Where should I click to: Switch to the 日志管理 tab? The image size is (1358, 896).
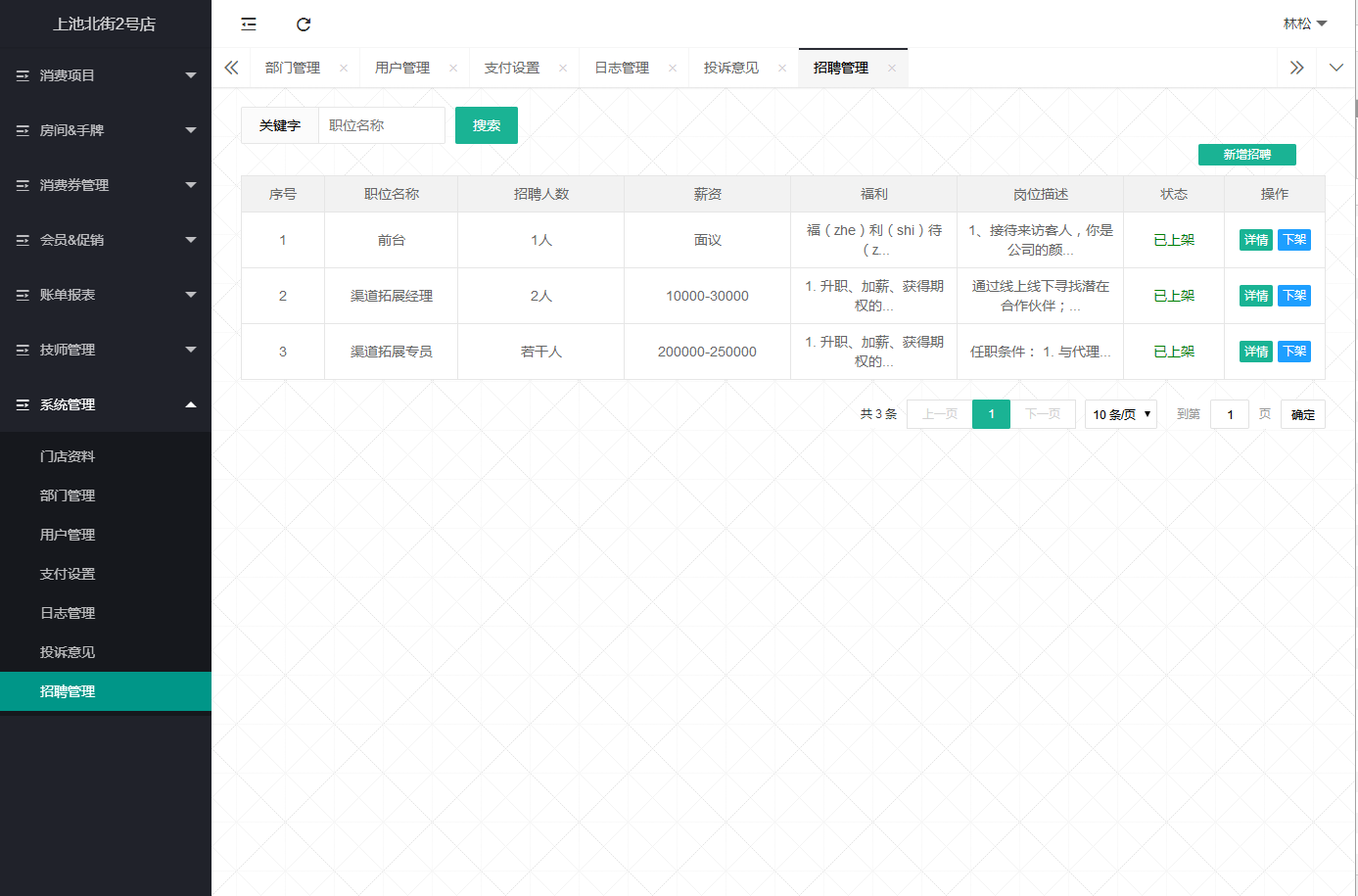(x=622, y=69)
